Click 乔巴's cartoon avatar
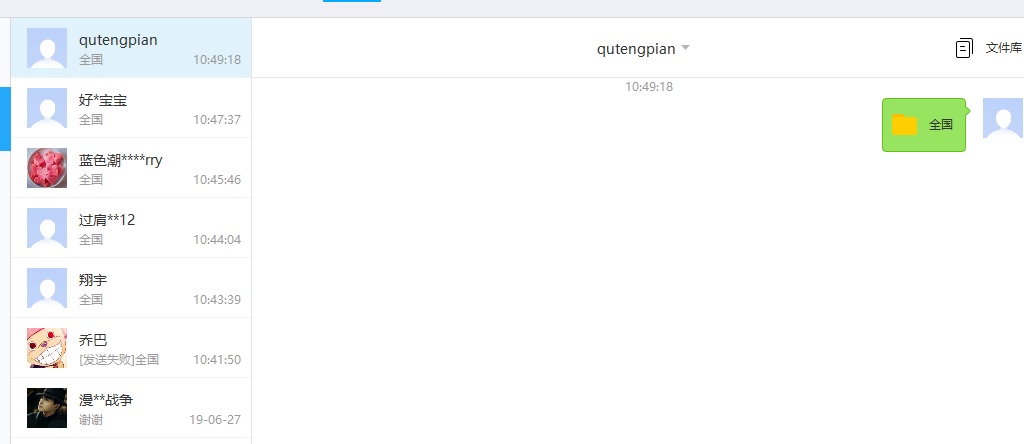Screen dimensions: 1024x444 point(47,348)
